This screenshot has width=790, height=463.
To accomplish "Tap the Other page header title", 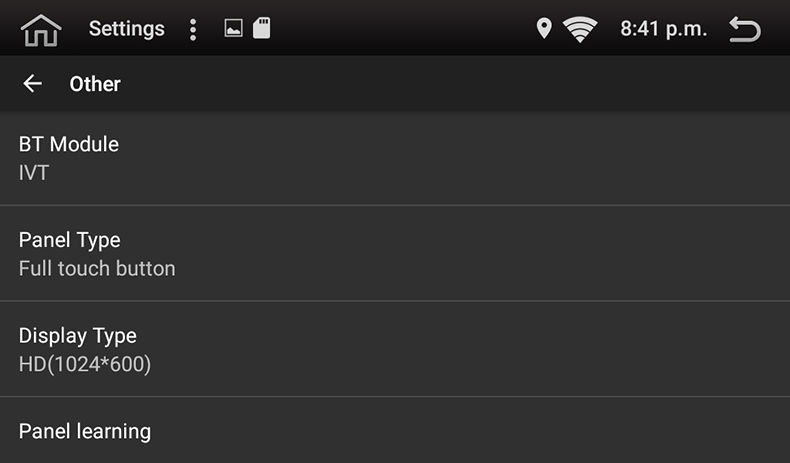I will pyautogui.click(x=95, y=84).
